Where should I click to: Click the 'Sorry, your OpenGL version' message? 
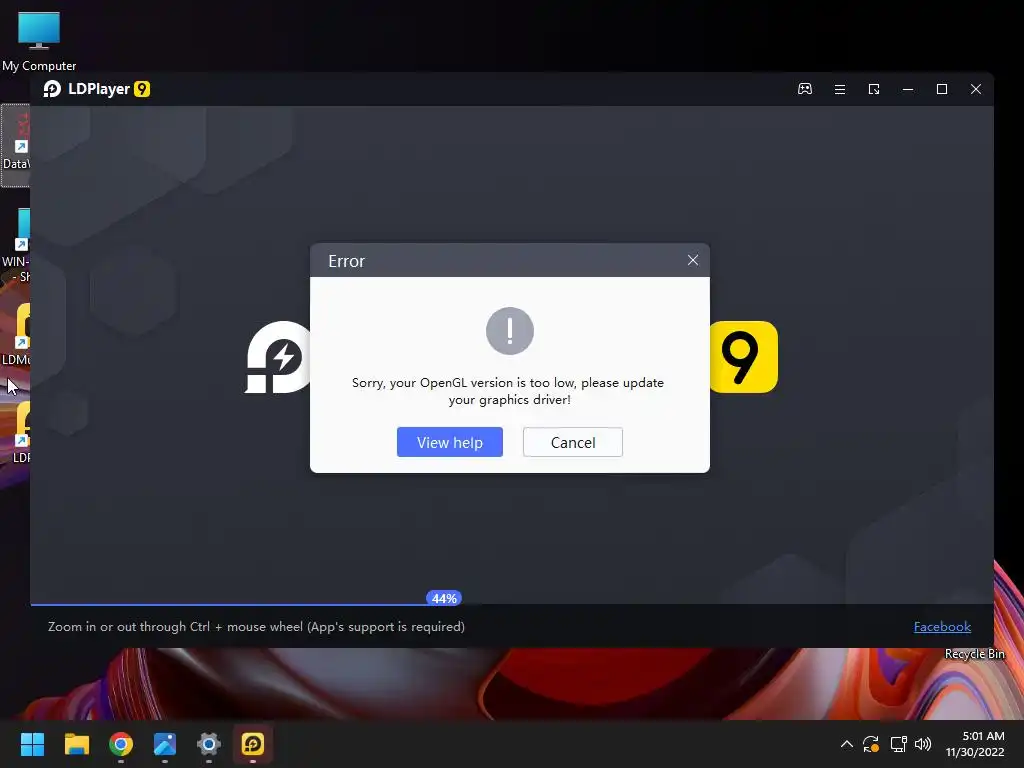click(508, 391)
